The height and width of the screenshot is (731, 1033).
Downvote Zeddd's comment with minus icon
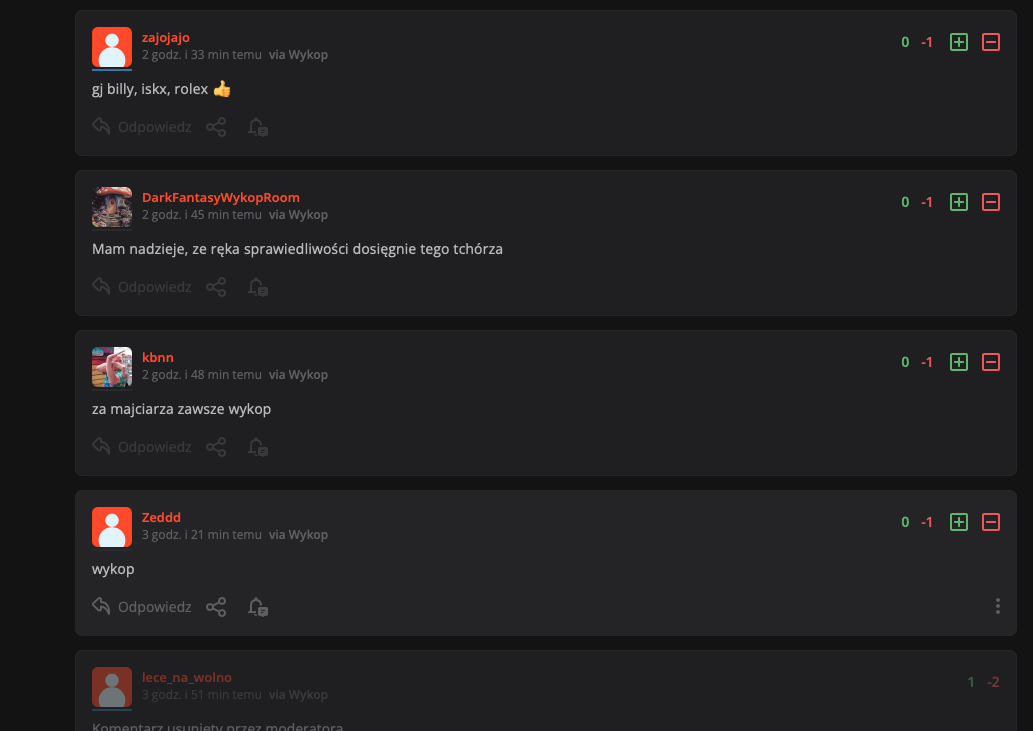(991, 522)
